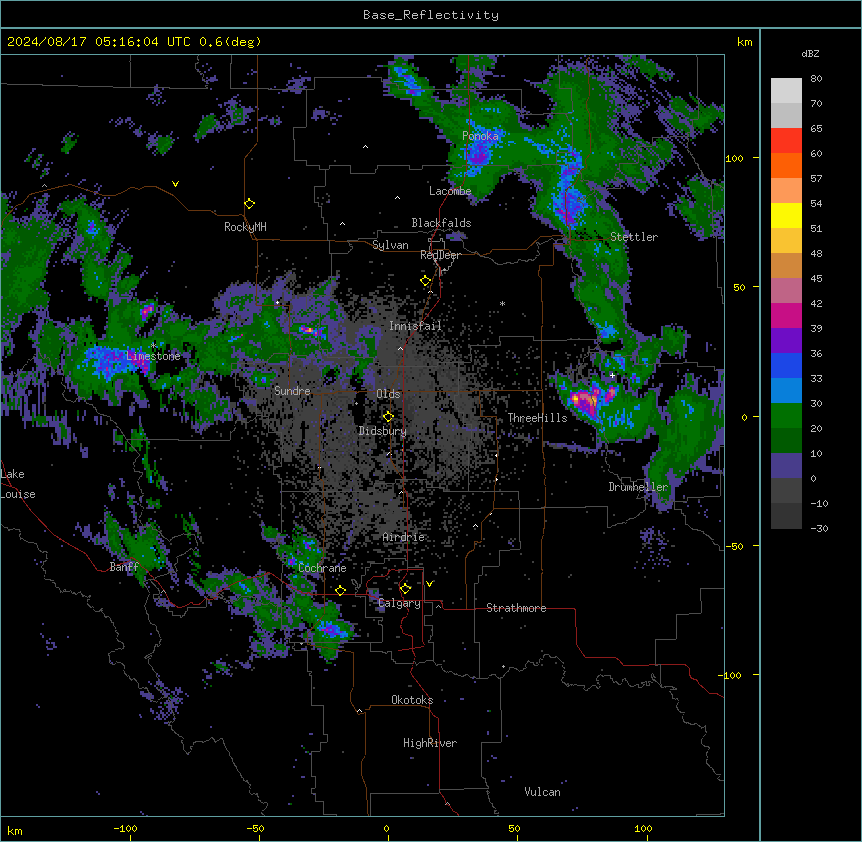
Task: Pick the slate 10-0 dBZ legend swatch
Action: (x=786, y=466)
